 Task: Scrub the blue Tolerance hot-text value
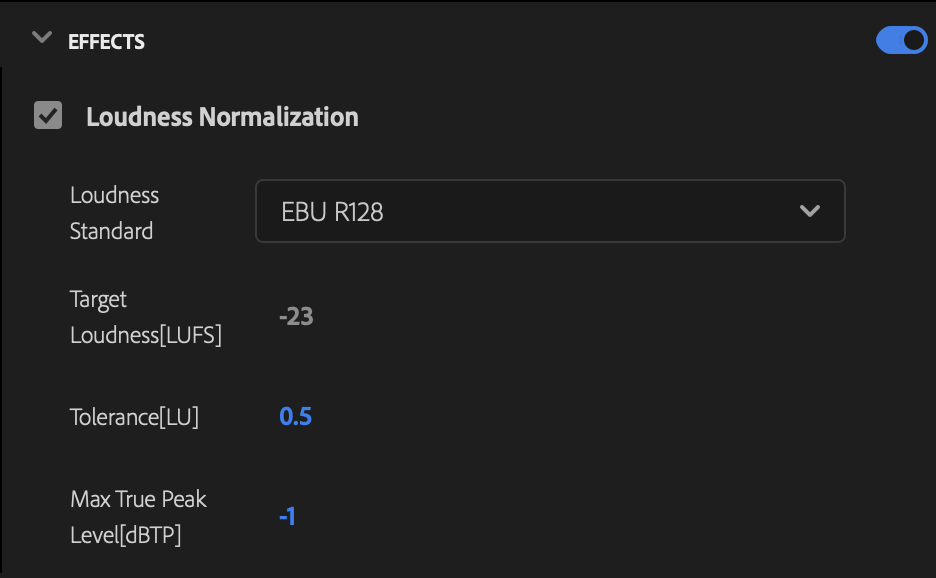tap(295, 416)
